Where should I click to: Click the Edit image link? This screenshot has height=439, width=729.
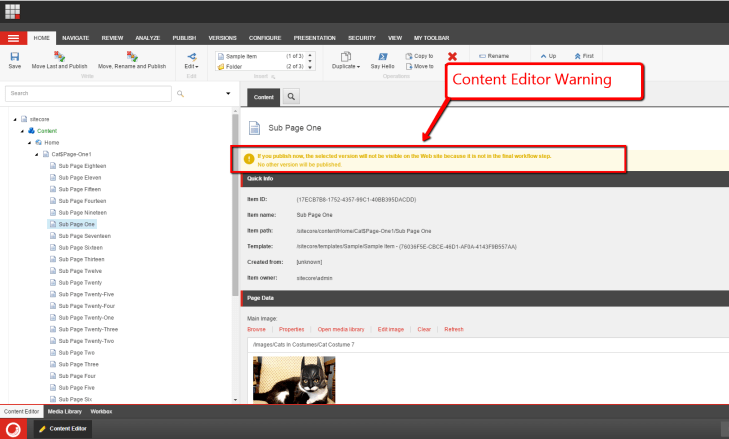tap(391, 329)
